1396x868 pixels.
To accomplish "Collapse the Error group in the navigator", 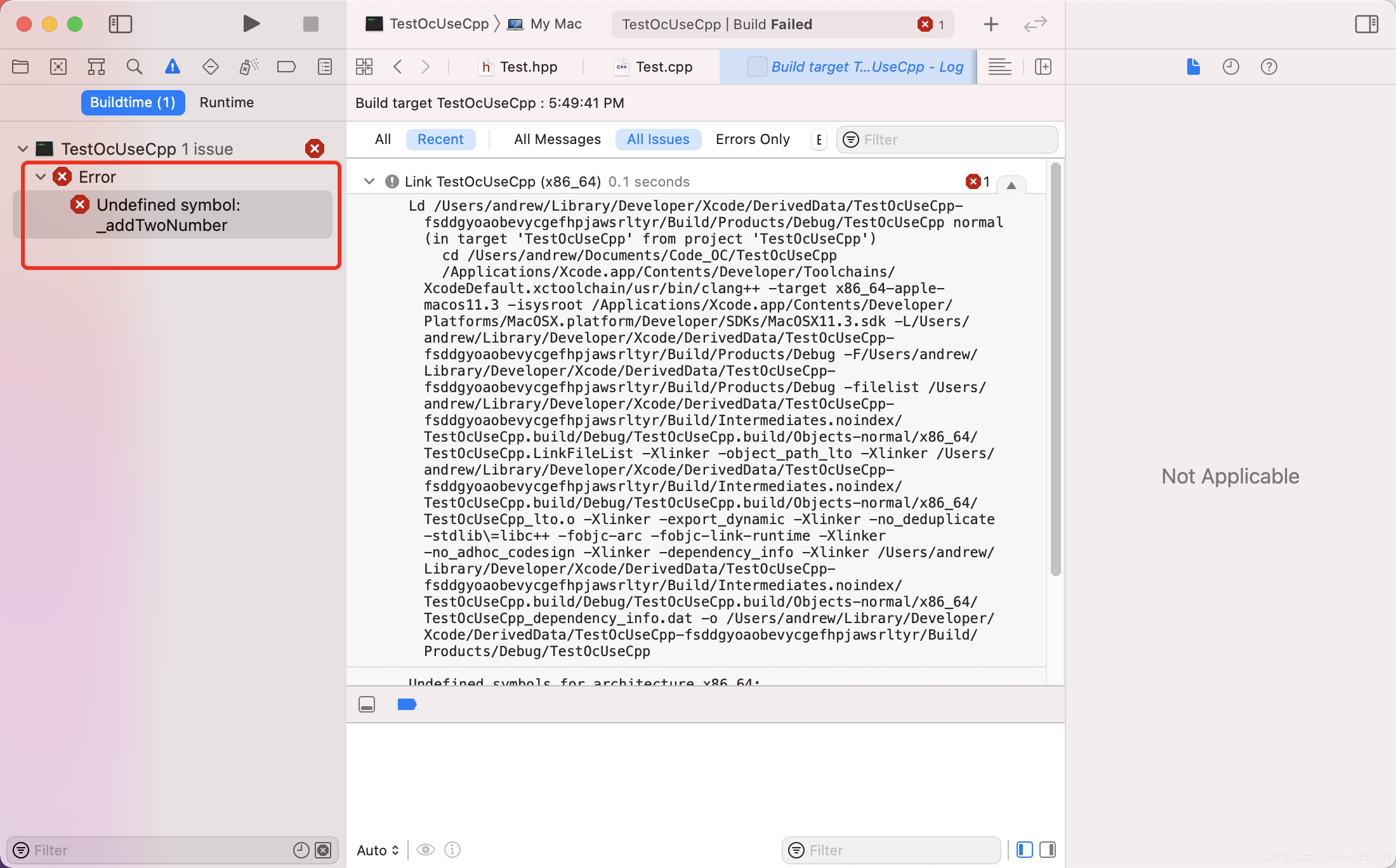I will coord(41,177).
